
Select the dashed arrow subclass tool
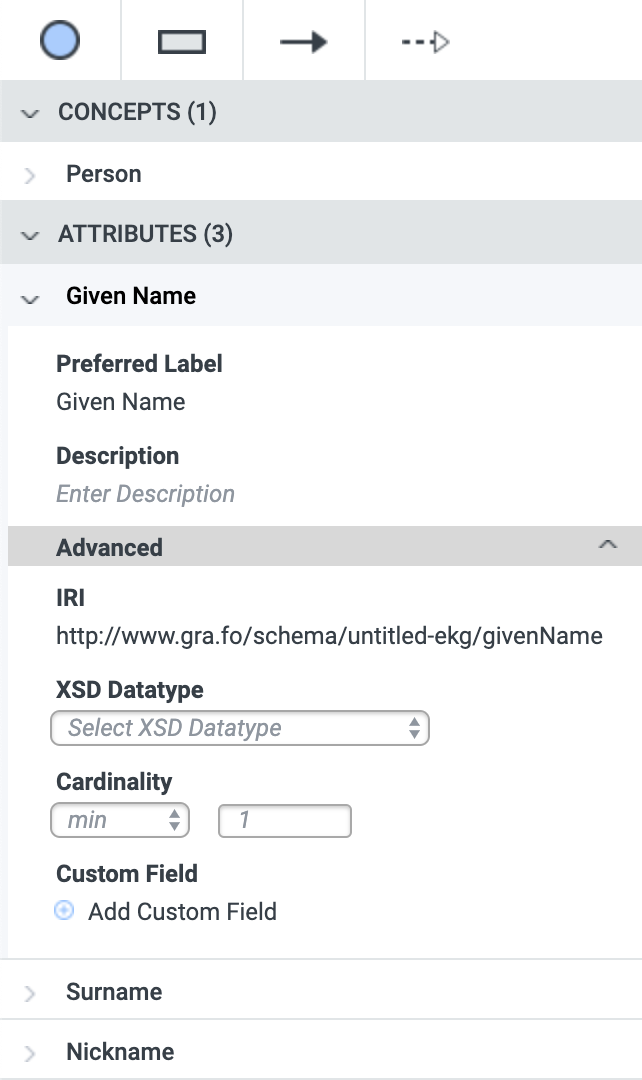pyautogui.click(x=425, y=42)
